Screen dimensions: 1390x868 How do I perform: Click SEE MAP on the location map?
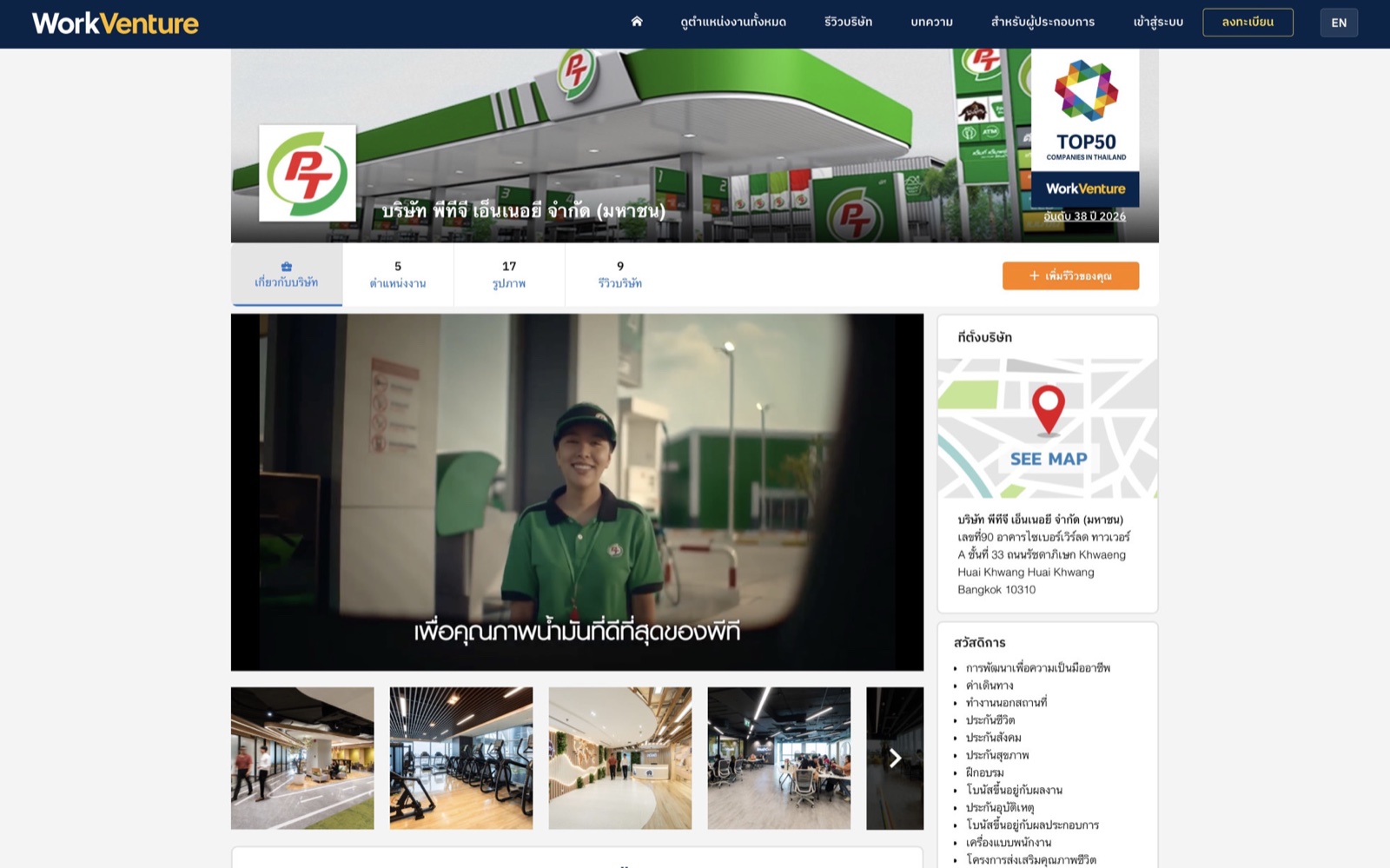1049,459
